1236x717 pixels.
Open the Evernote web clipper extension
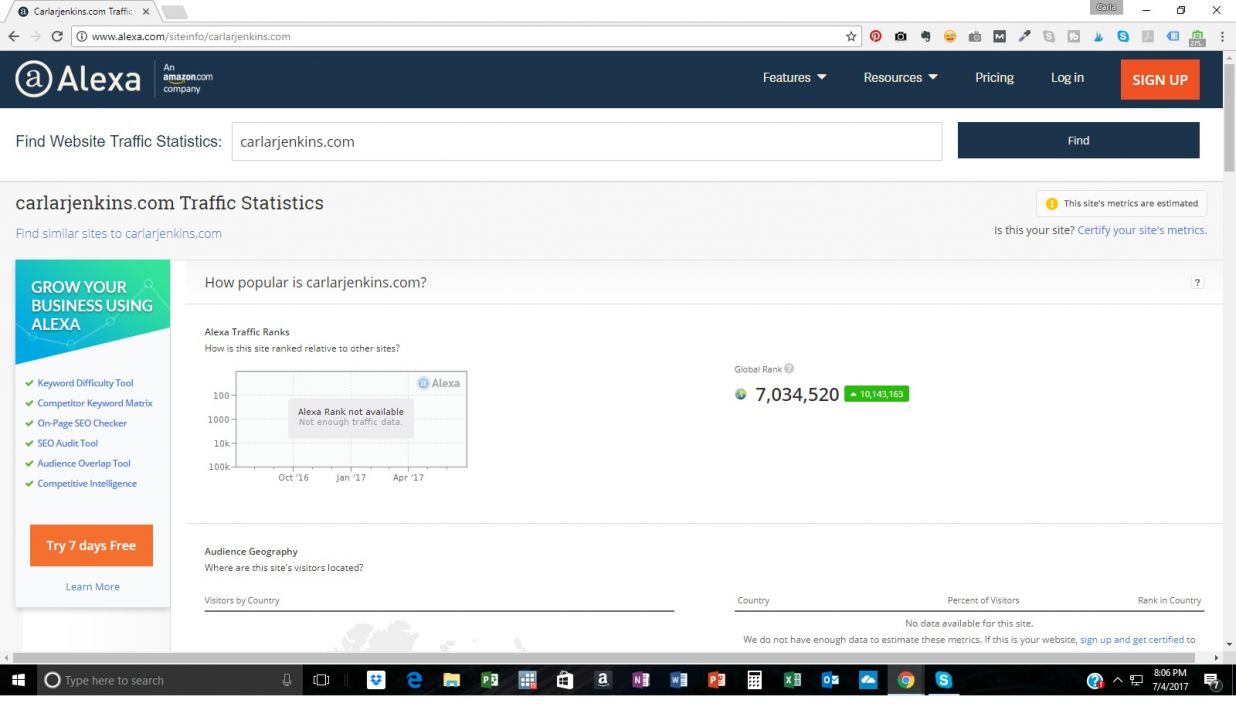(925, 36)
